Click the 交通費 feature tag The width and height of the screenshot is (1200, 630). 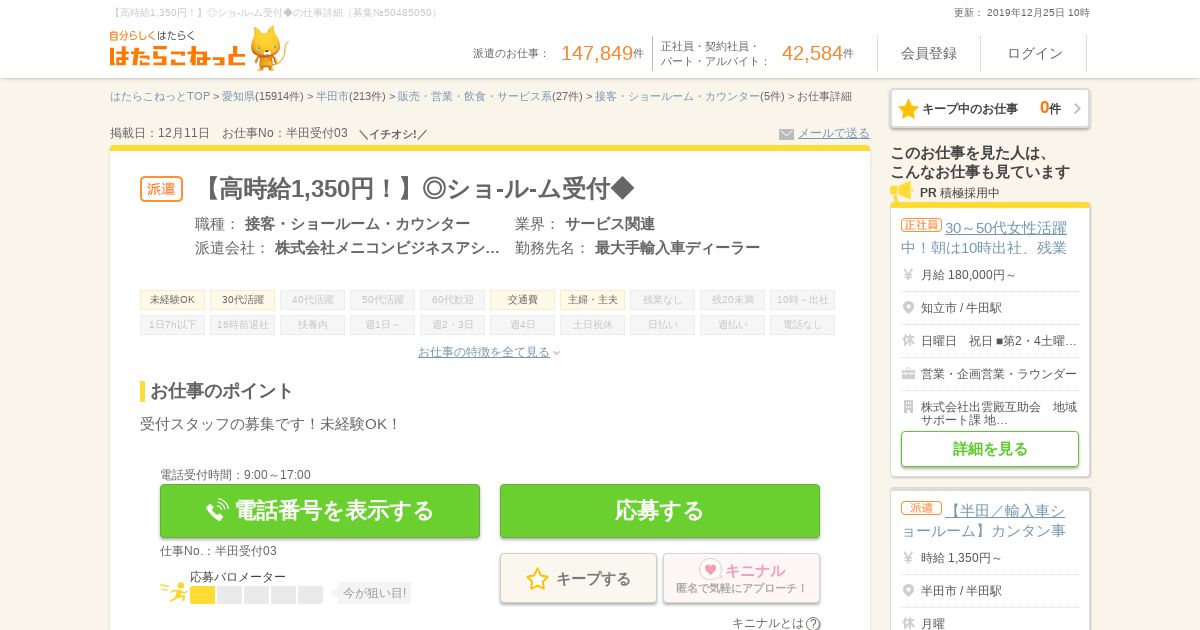pyautogui.click(x=522, y=300)
